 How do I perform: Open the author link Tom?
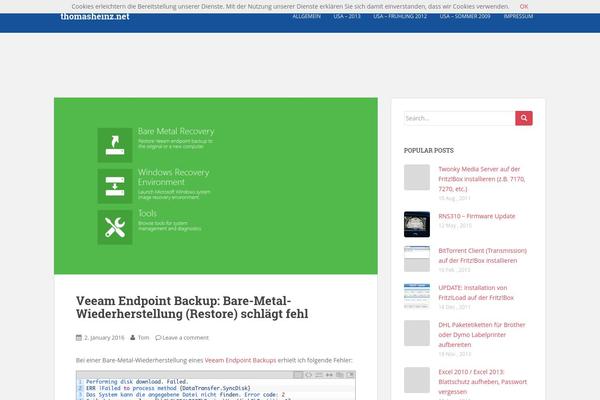[143, 338]
